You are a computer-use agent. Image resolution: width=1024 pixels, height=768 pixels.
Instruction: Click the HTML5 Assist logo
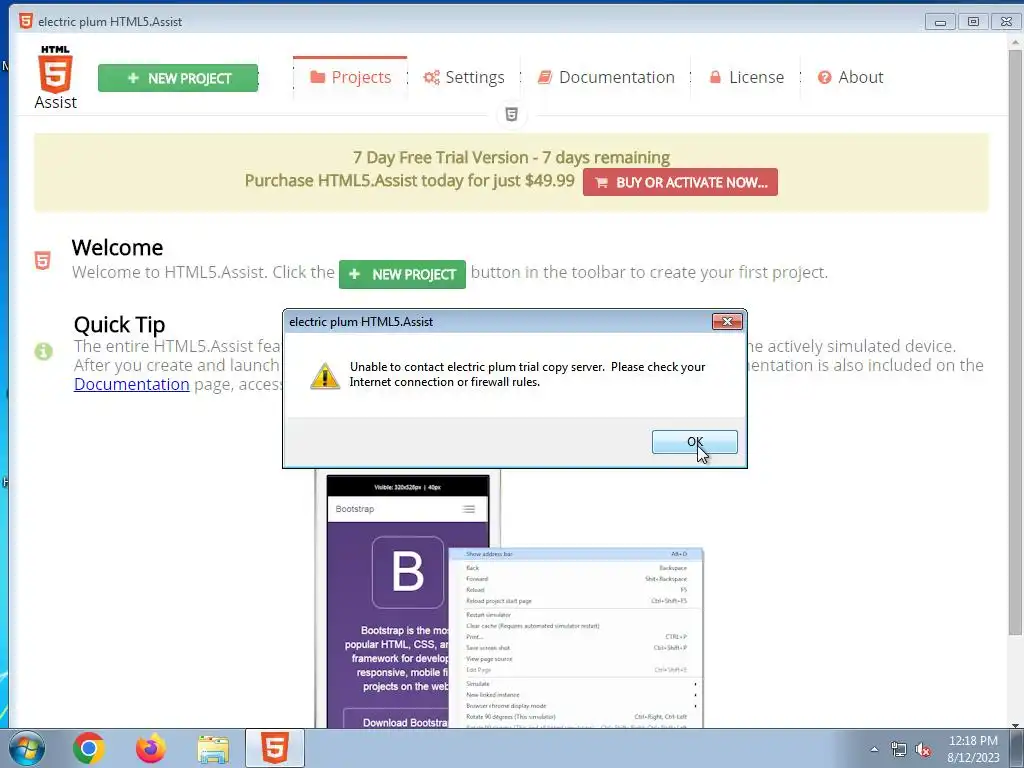56,77
